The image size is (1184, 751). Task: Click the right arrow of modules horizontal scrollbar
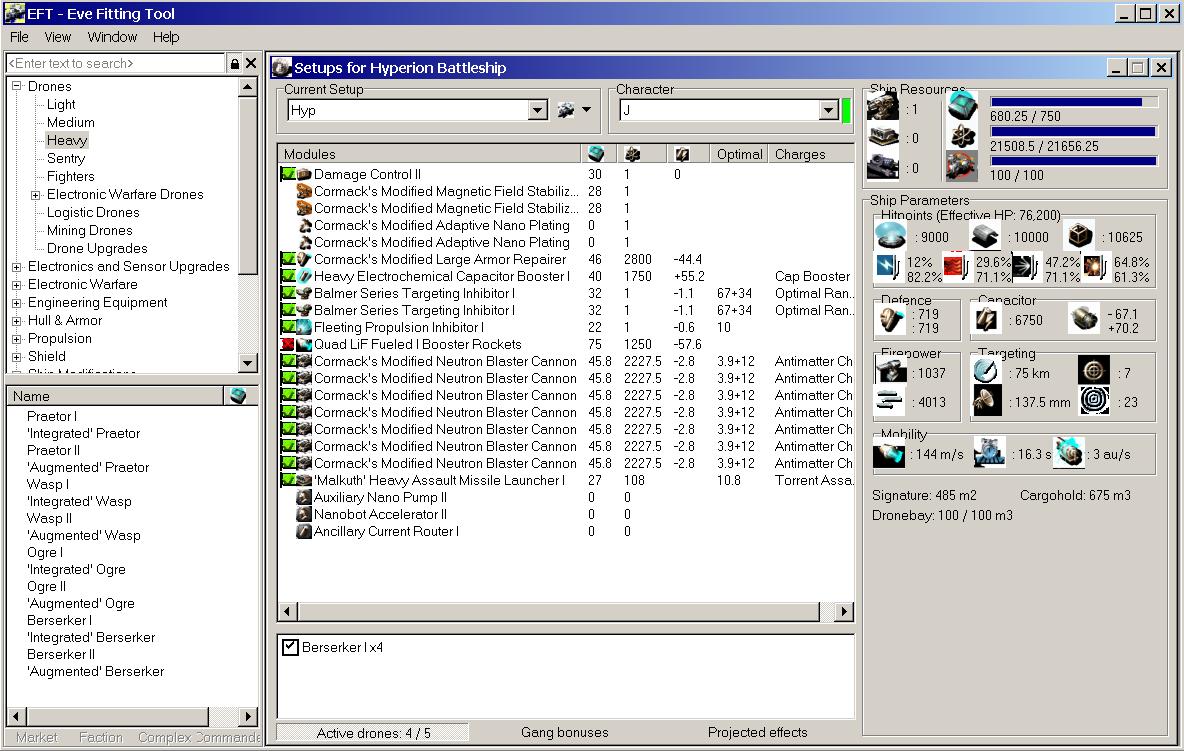click(x=844, y=611)
